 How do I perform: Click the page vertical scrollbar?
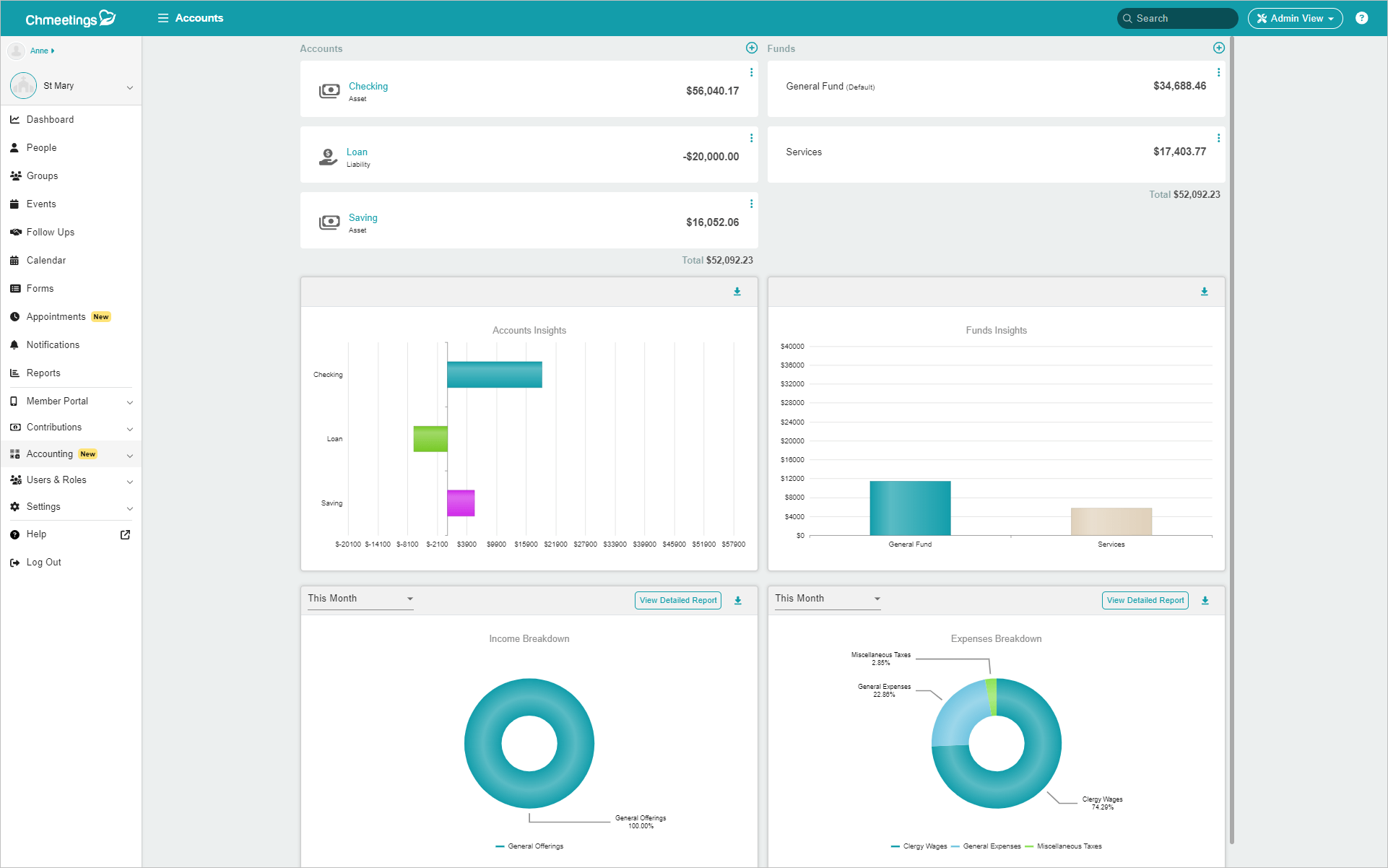pos(1232,440)
